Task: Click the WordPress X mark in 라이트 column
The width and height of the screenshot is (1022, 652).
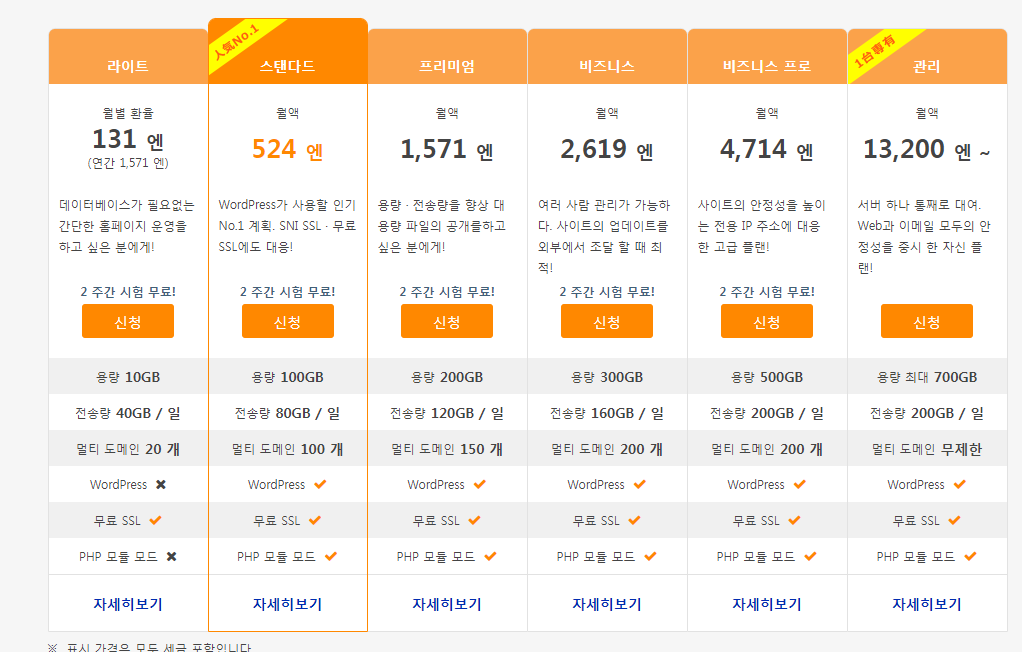Action: pos(161,485)
